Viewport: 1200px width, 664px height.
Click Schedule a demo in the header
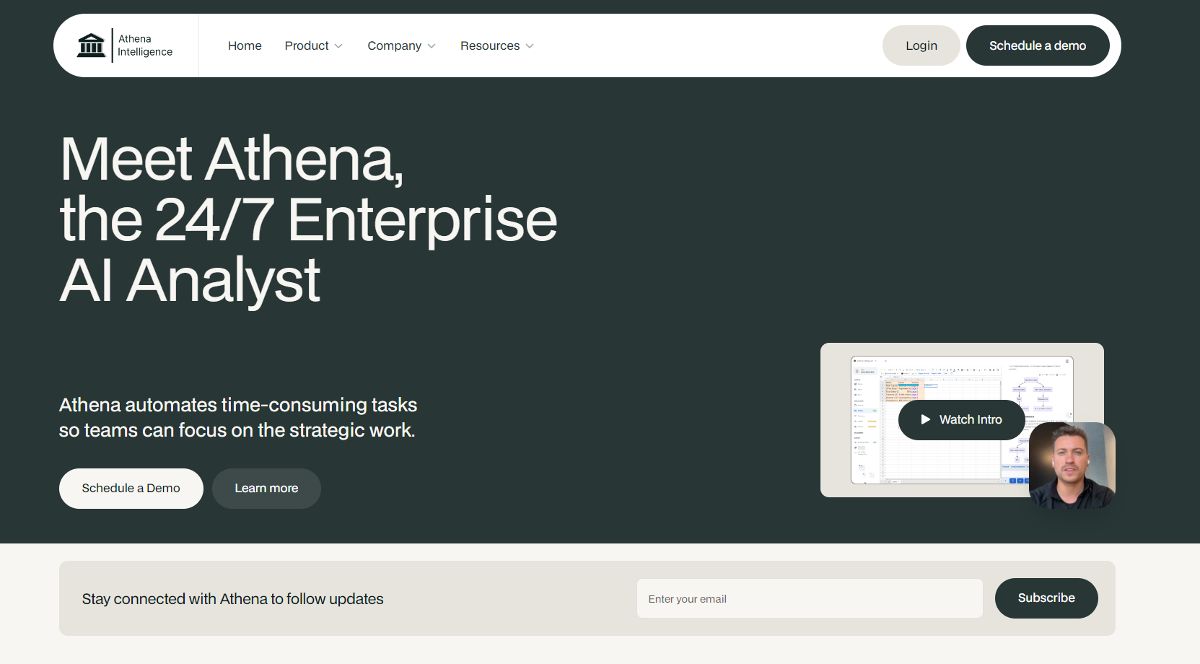point(1037,45)
